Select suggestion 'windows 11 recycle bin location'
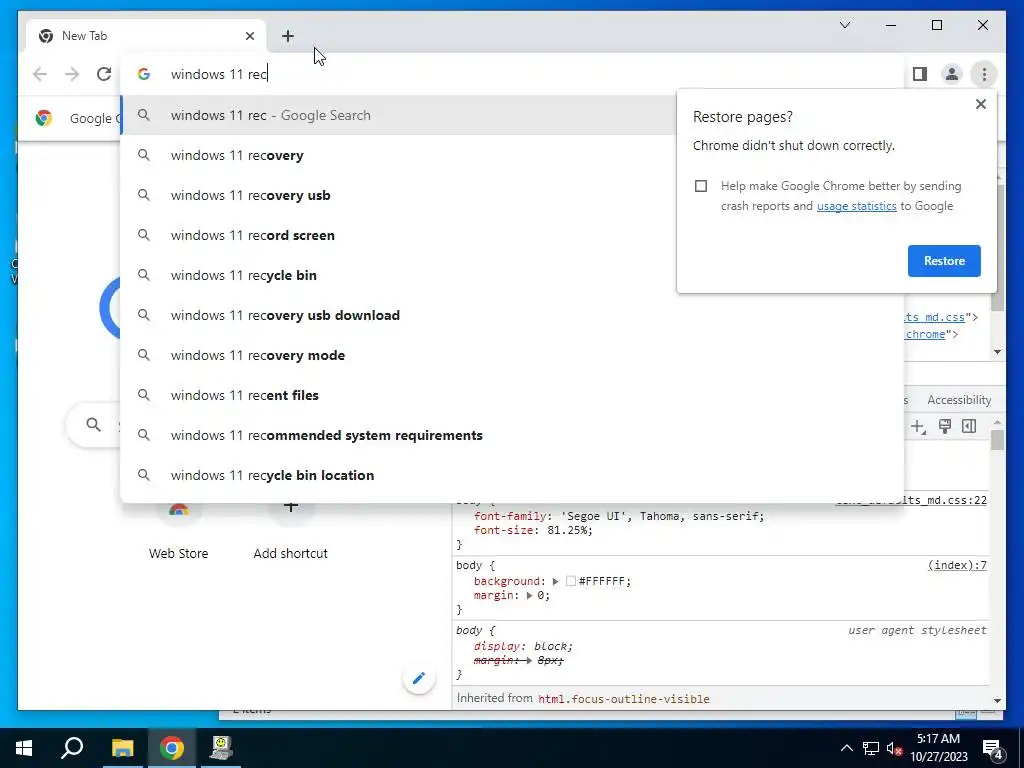Image resolution: width=1024 pixels, height=768 pixels. click(513, 475)
